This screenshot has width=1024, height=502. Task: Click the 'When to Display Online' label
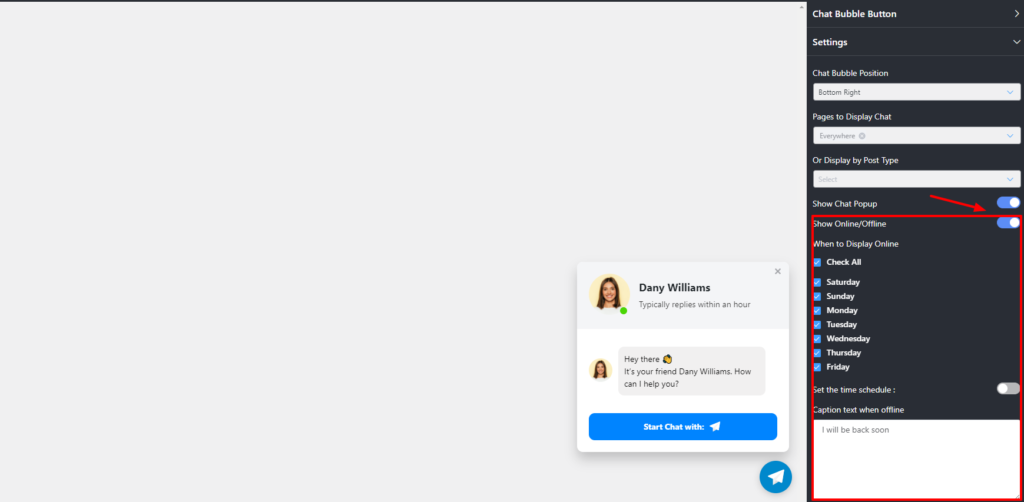click(x=856, y=243)
